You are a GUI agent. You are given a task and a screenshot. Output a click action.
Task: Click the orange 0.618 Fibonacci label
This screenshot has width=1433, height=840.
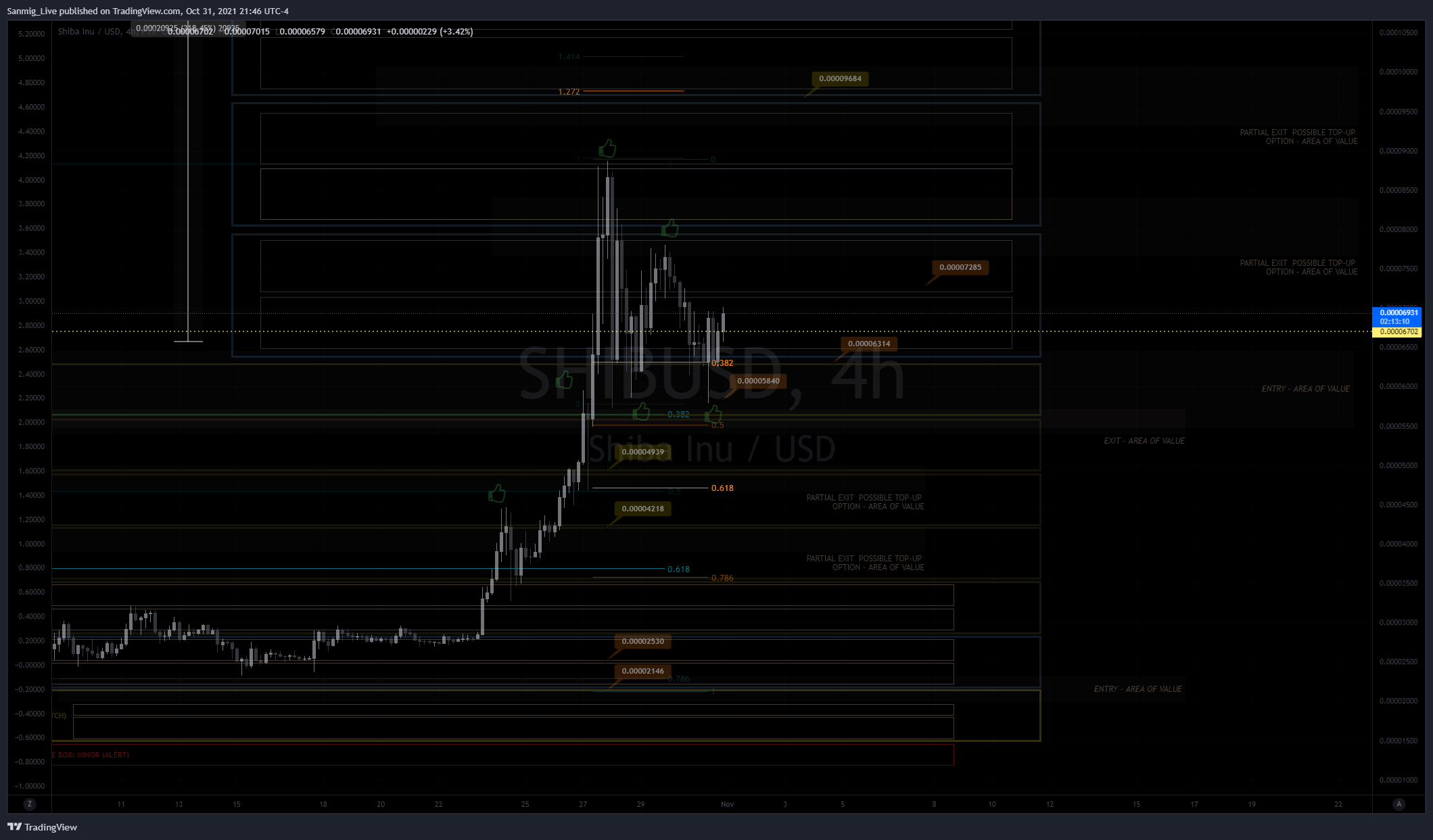pos(722,488)
